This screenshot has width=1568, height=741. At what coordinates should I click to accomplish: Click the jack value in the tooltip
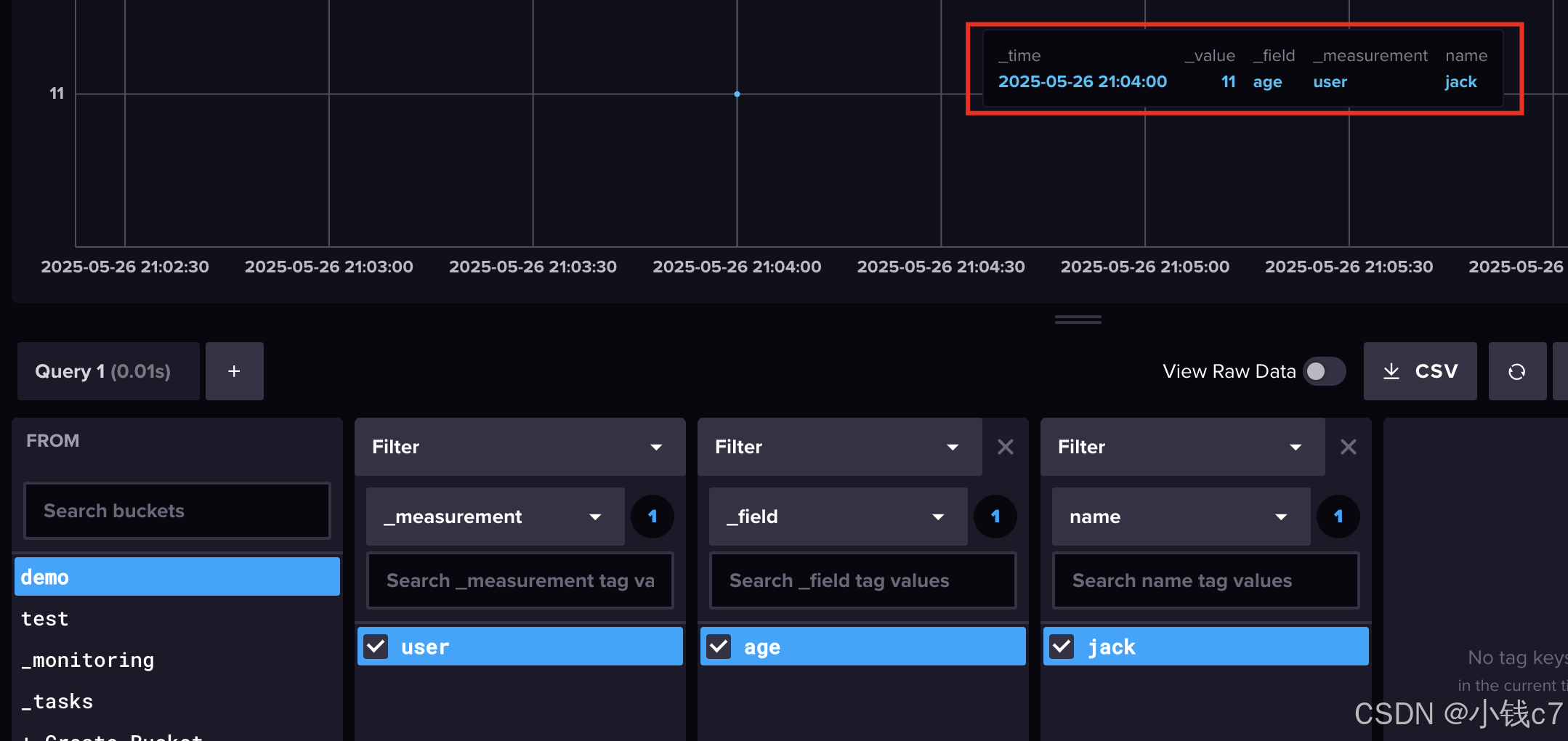click(x=1460, y=81)
